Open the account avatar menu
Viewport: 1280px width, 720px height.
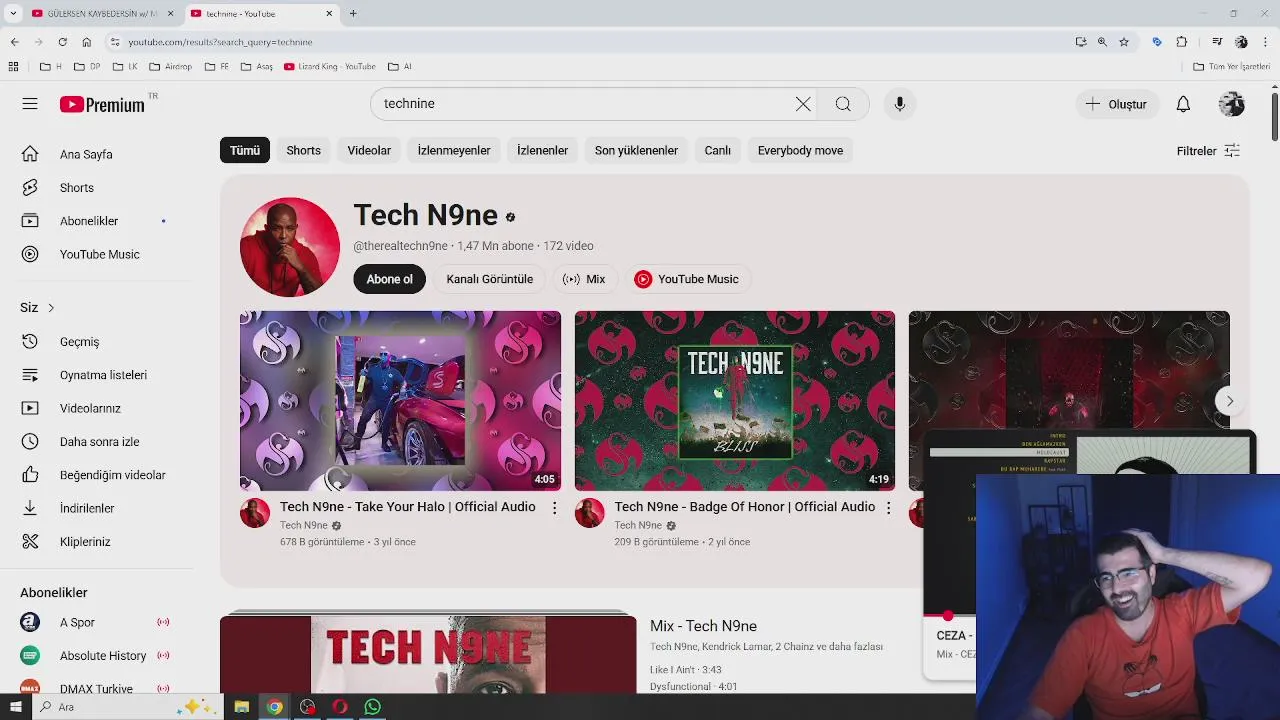tap(1232, 104)
